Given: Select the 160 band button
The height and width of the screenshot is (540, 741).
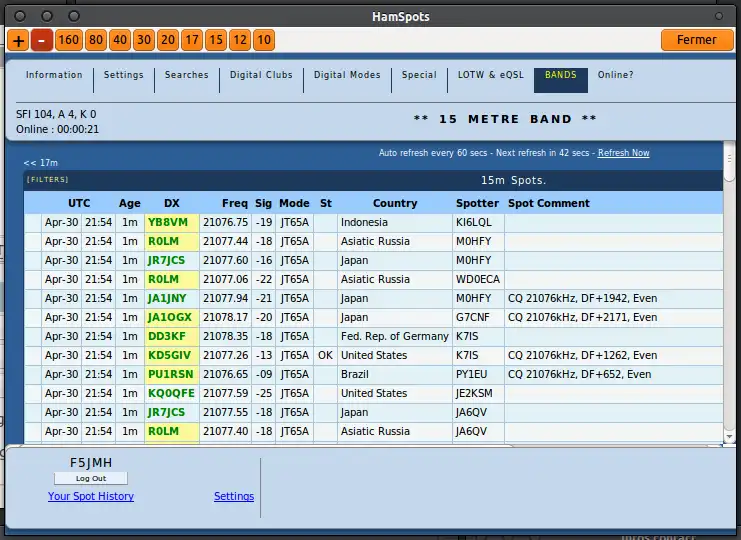Looking at the screenshot, I should (69, 40).
